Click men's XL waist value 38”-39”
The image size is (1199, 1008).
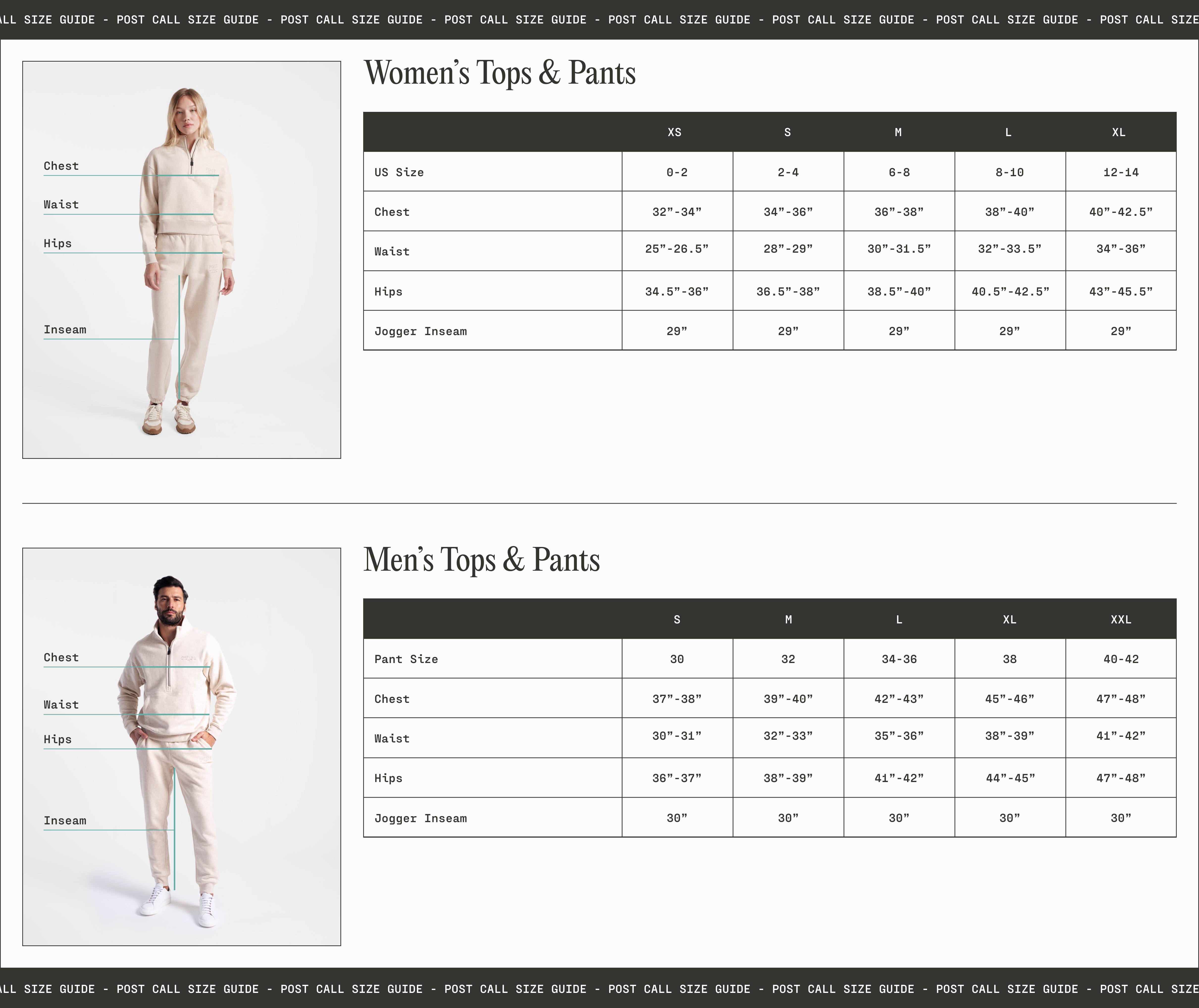(x=1009, y=736)
